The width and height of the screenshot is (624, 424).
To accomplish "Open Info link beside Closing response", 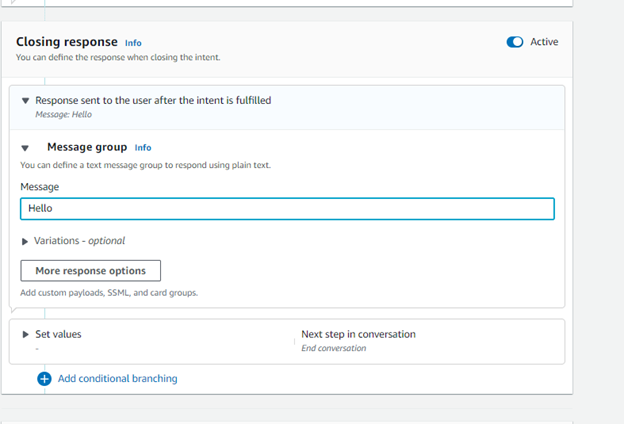I will 133,43.
